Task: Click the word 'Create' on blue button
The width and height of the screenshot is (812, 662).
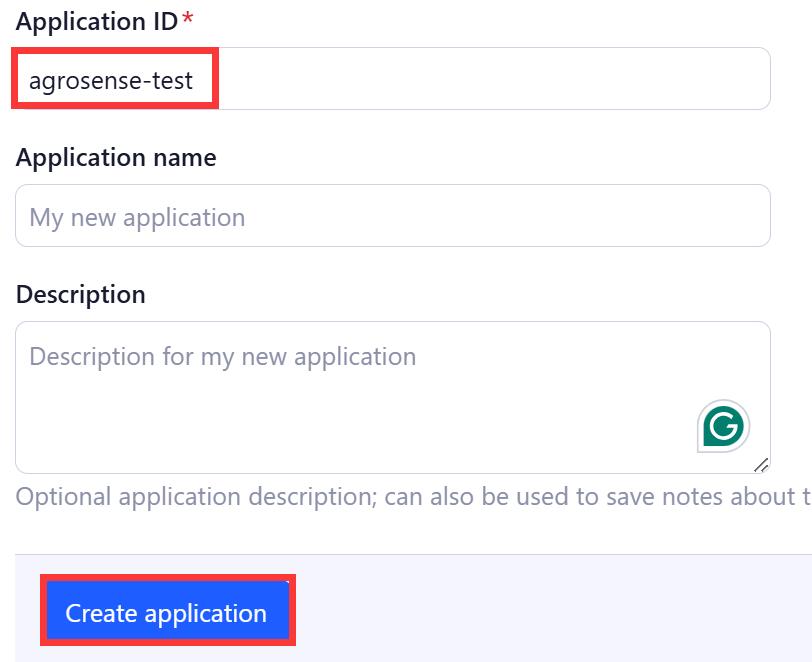Action: [x=101, y=613]
